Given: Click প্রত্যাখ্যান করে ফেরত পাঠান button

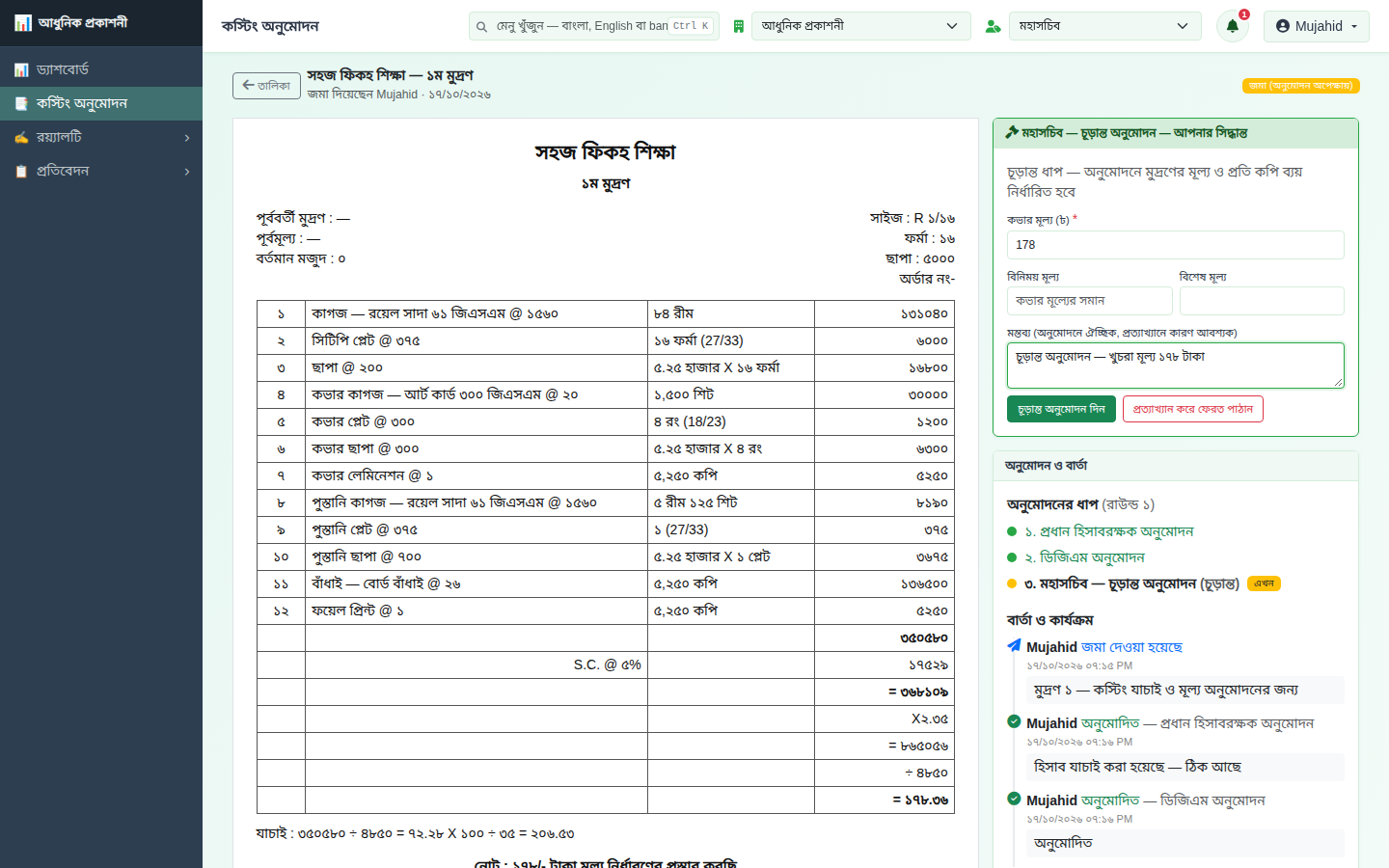Looking at the screenshot, I should click(1192, 409).
